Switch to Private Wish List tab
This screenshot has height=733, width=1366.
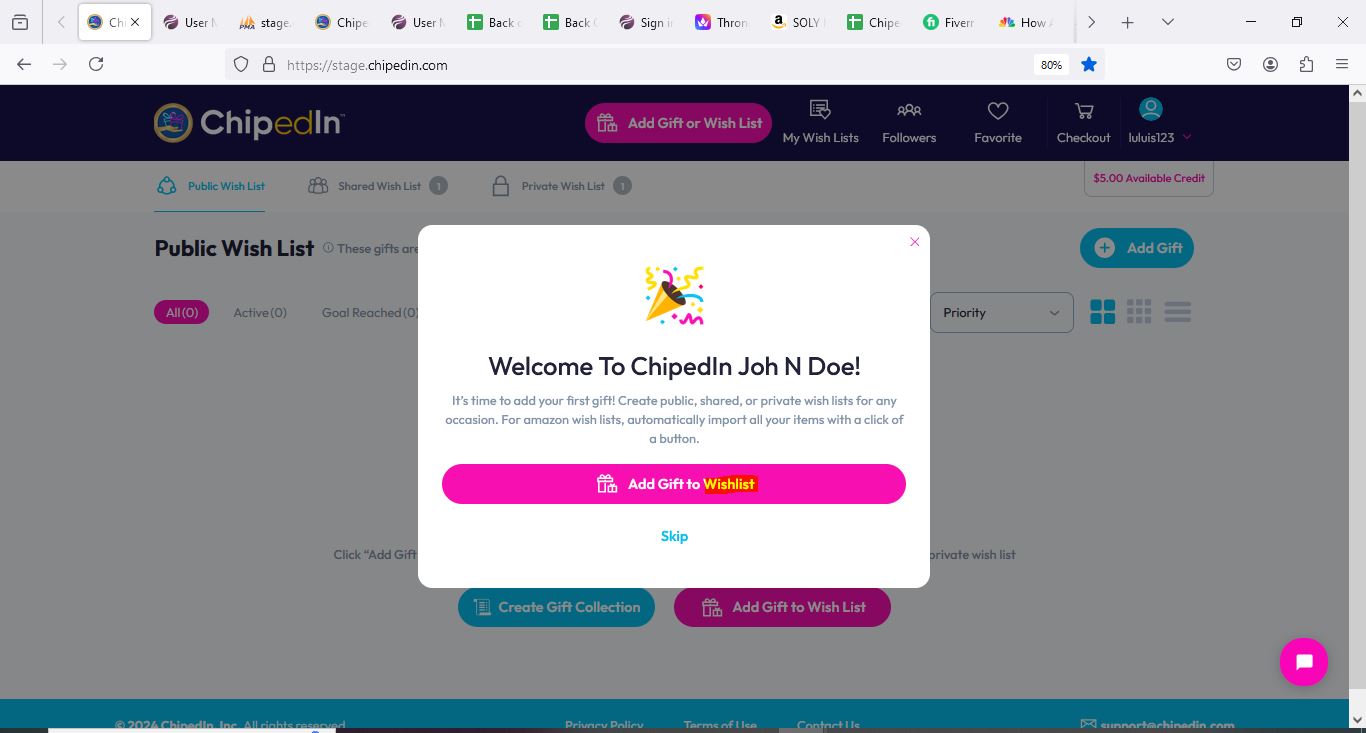(x=561, y=186)
